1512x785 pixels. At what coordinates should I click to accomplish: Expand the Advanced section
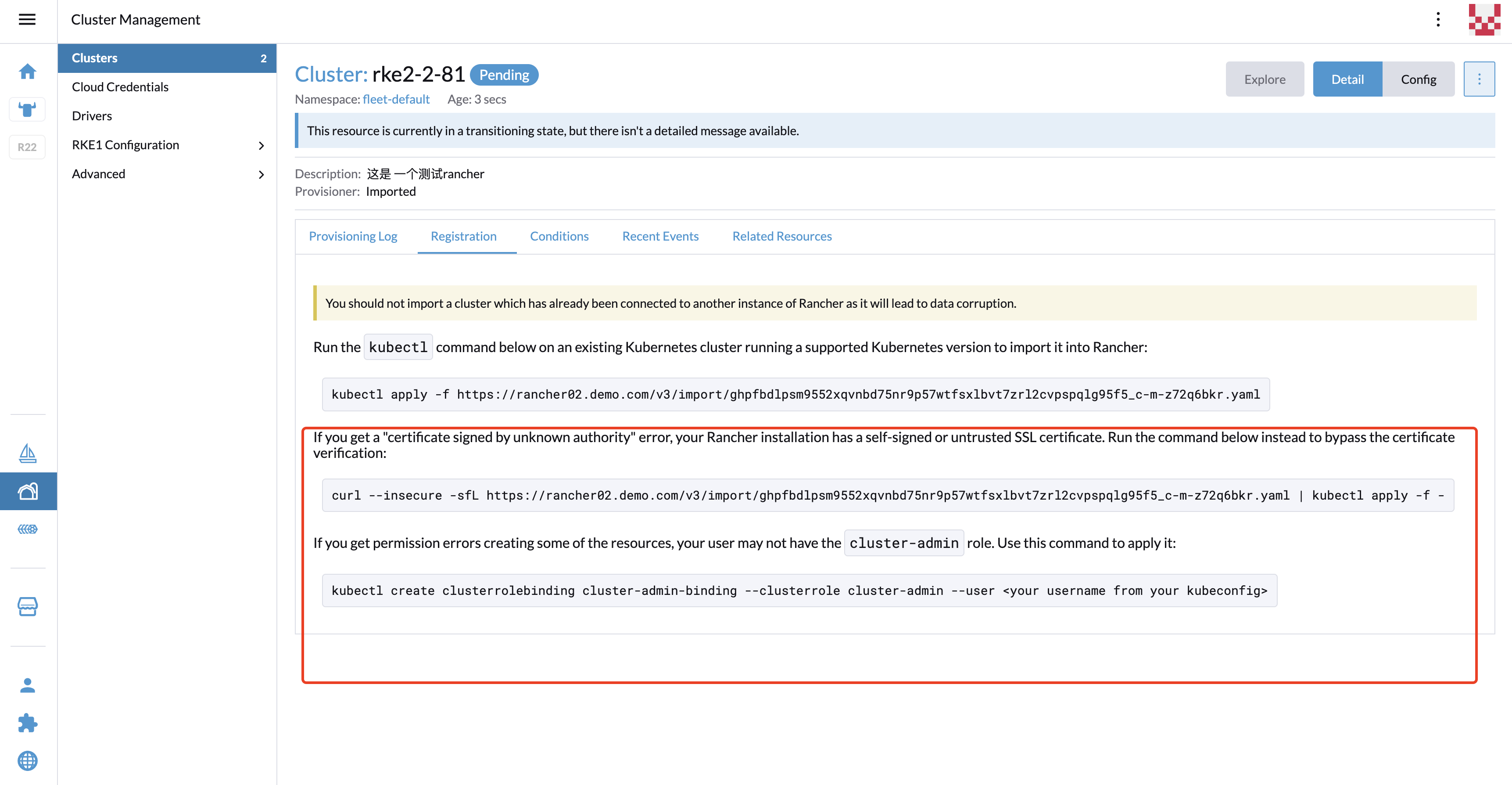pyautogui.click(x=167, y=174)
